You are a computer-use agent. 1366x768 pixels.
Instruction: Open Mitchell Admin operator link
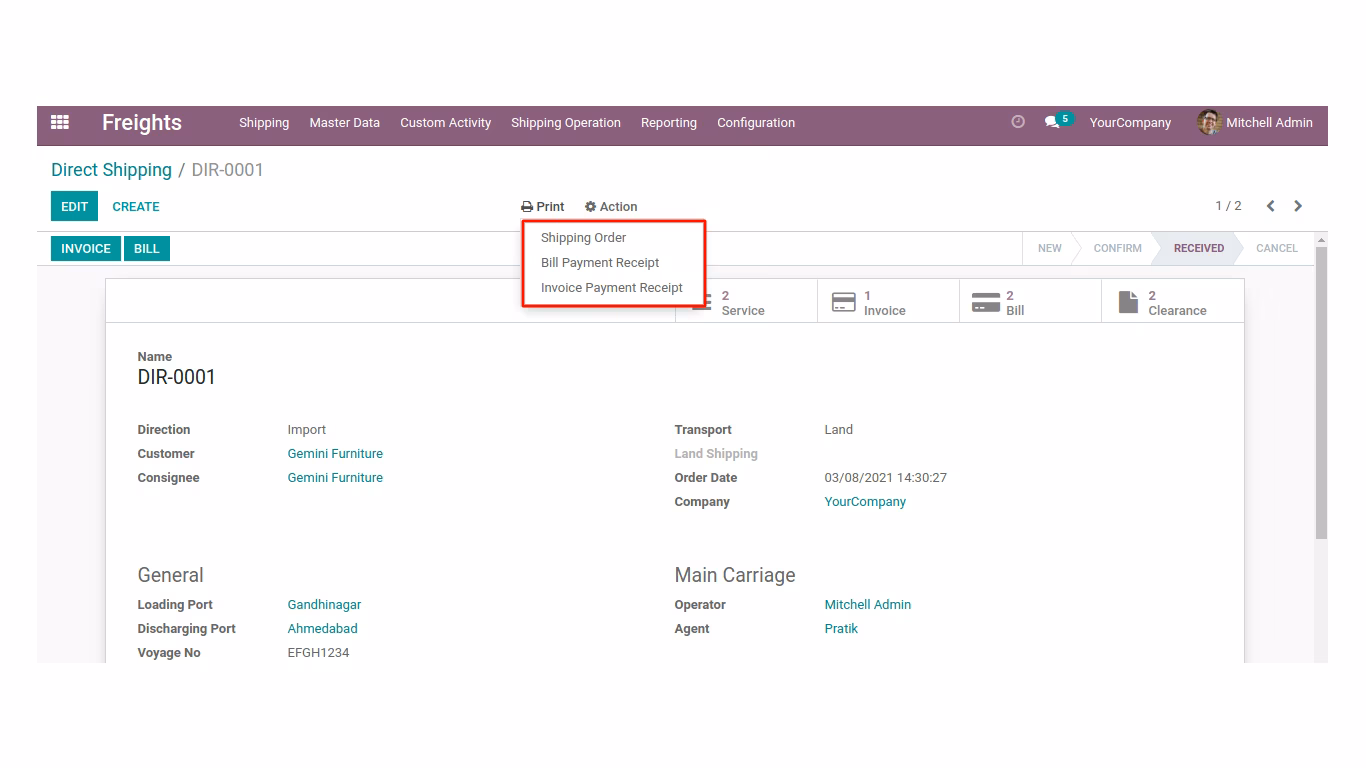click(x=868, y=605)
